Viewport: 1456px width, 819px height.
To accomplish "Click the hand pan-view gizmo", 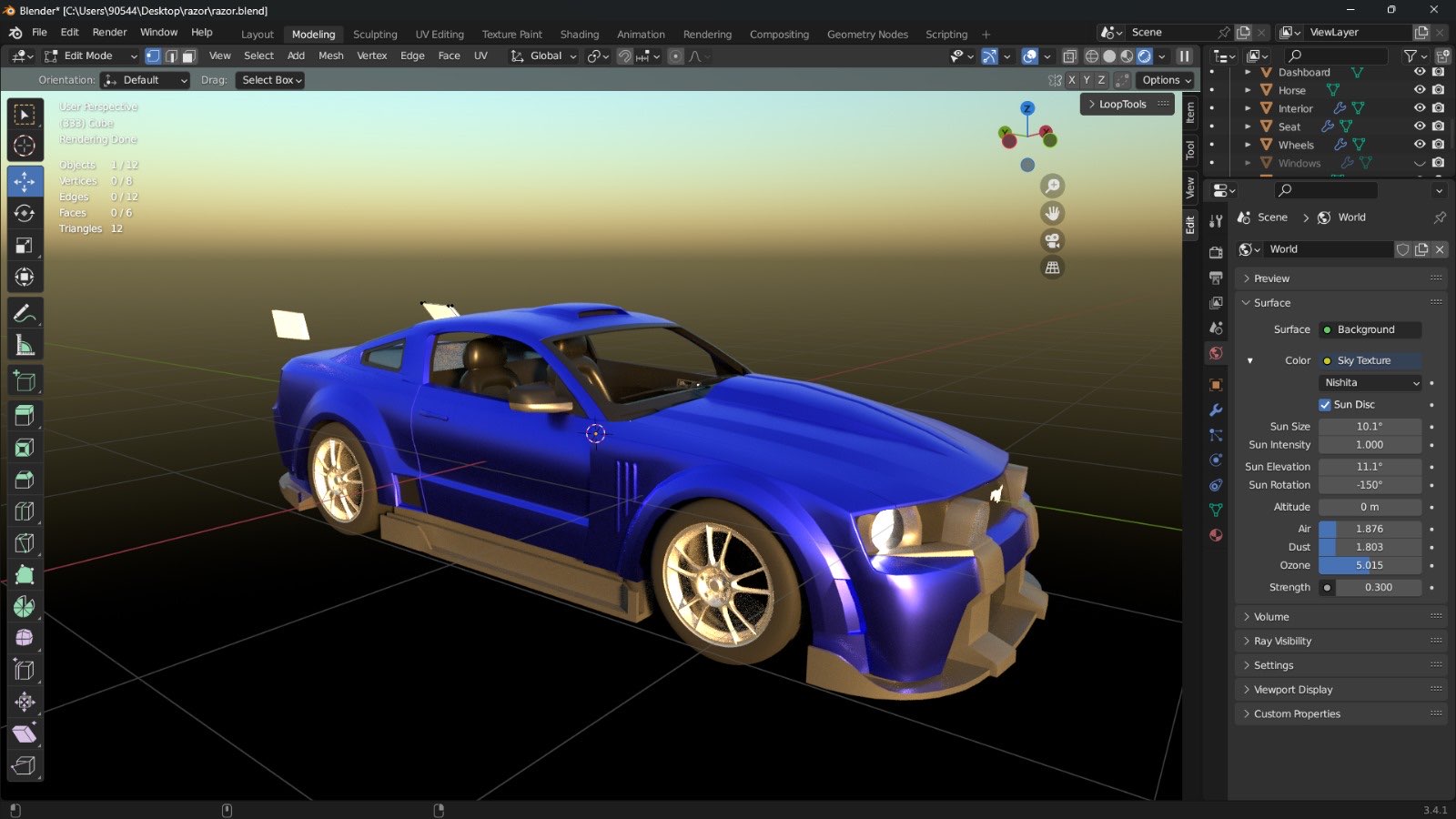I will point(1053,213).
